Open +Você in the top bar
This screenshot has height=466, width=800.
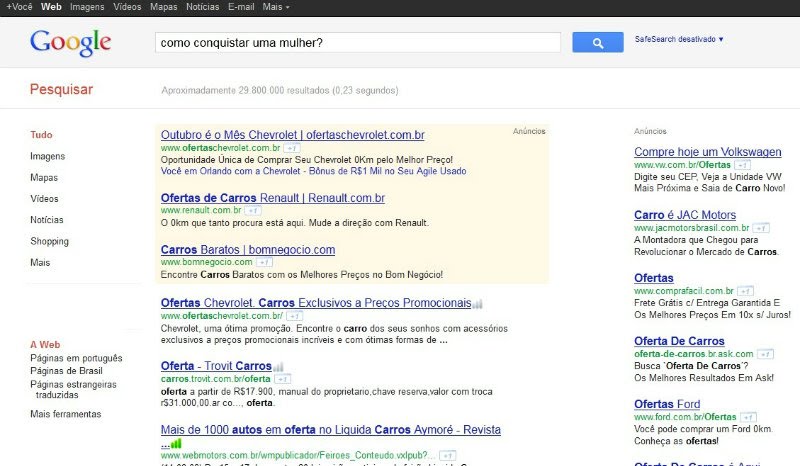click(x=19, y=7)
